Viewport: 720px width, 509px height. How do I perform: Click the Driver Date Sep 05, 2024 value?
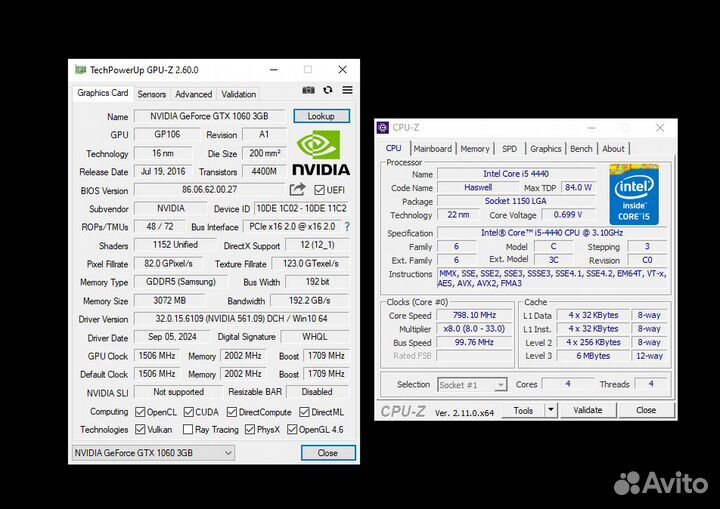[172, 337]
